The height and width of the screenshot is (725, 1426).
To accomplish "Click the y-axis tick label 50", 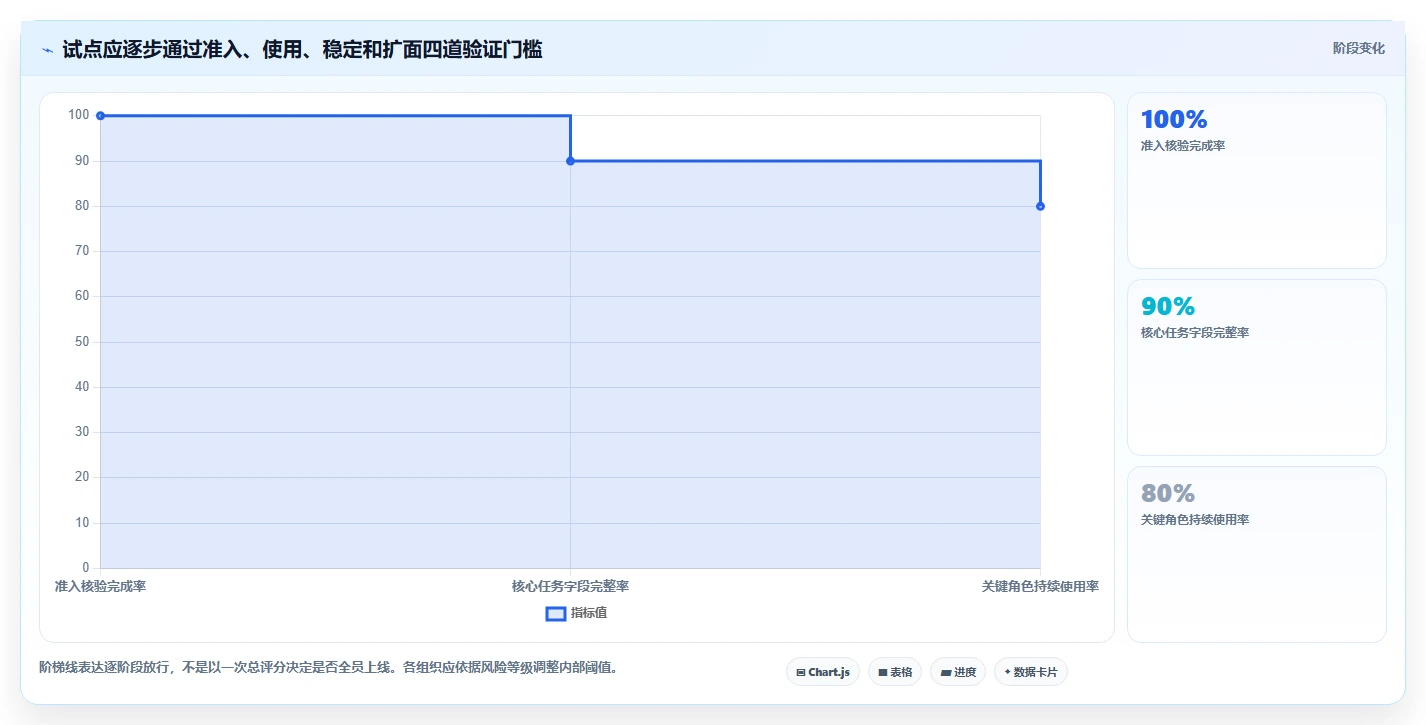I will (82, 342).
